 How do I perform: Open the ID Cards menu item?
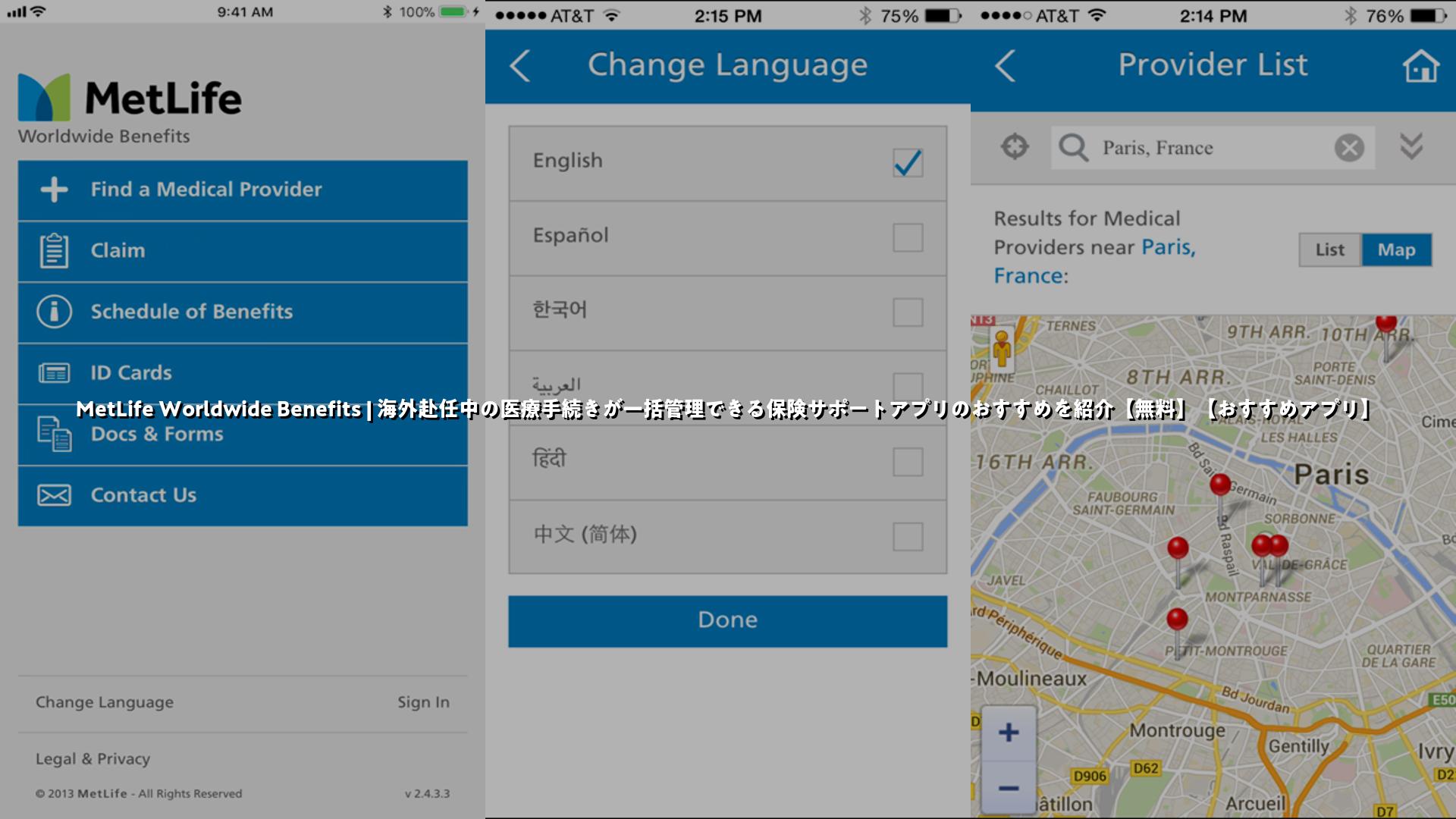click(243, 373)
